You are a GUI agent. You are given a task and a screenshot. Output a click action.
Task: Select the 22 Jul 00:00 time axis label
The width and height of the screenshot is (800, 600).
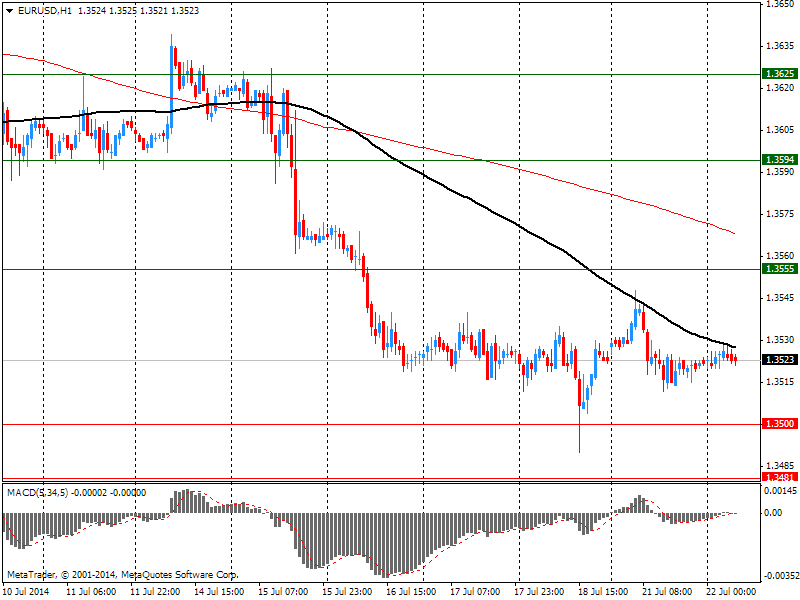coord(731,592)
